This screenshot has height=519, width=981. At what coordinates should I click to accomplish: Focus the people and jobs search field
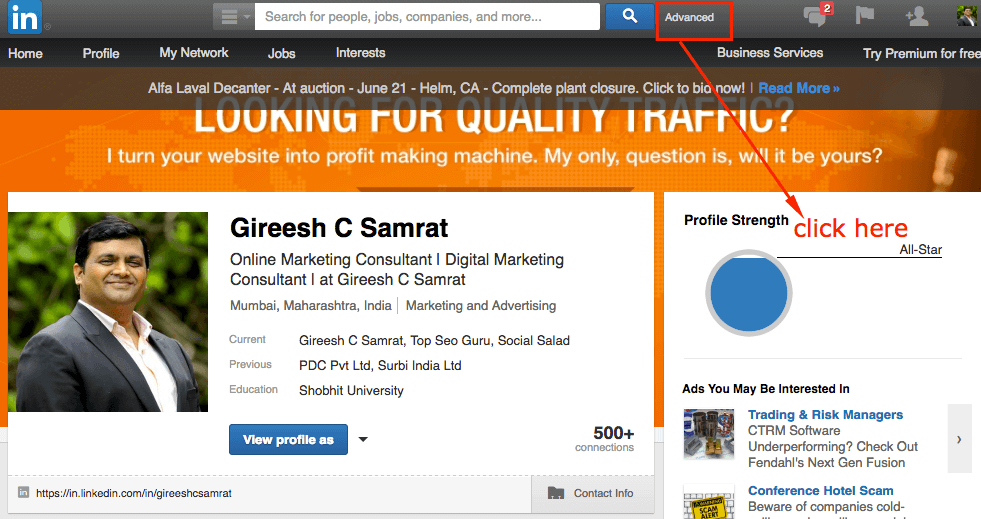coord(427,17)
